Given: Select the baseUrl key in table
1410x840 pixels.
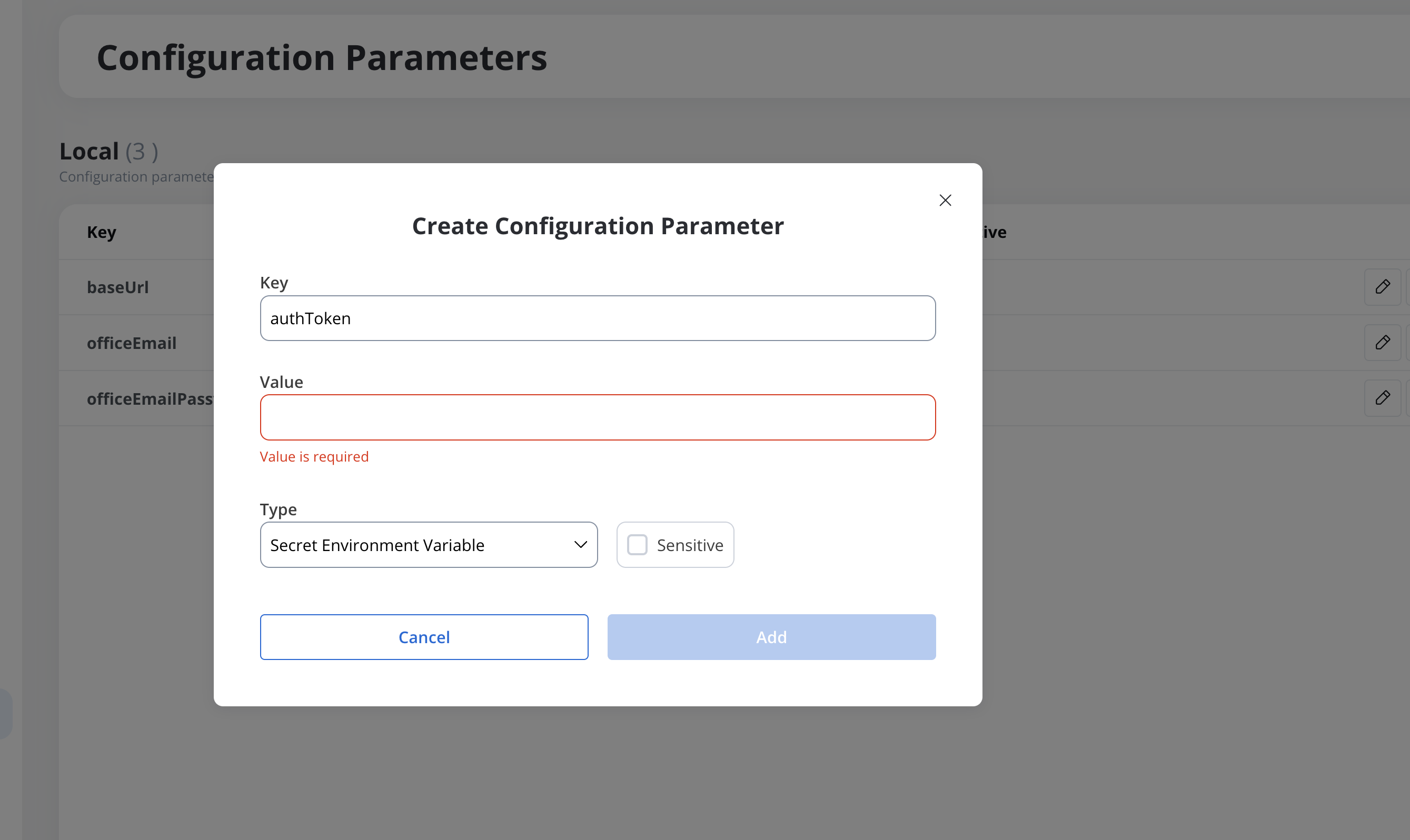Looking at the screenshot, I should coord(118,287).
